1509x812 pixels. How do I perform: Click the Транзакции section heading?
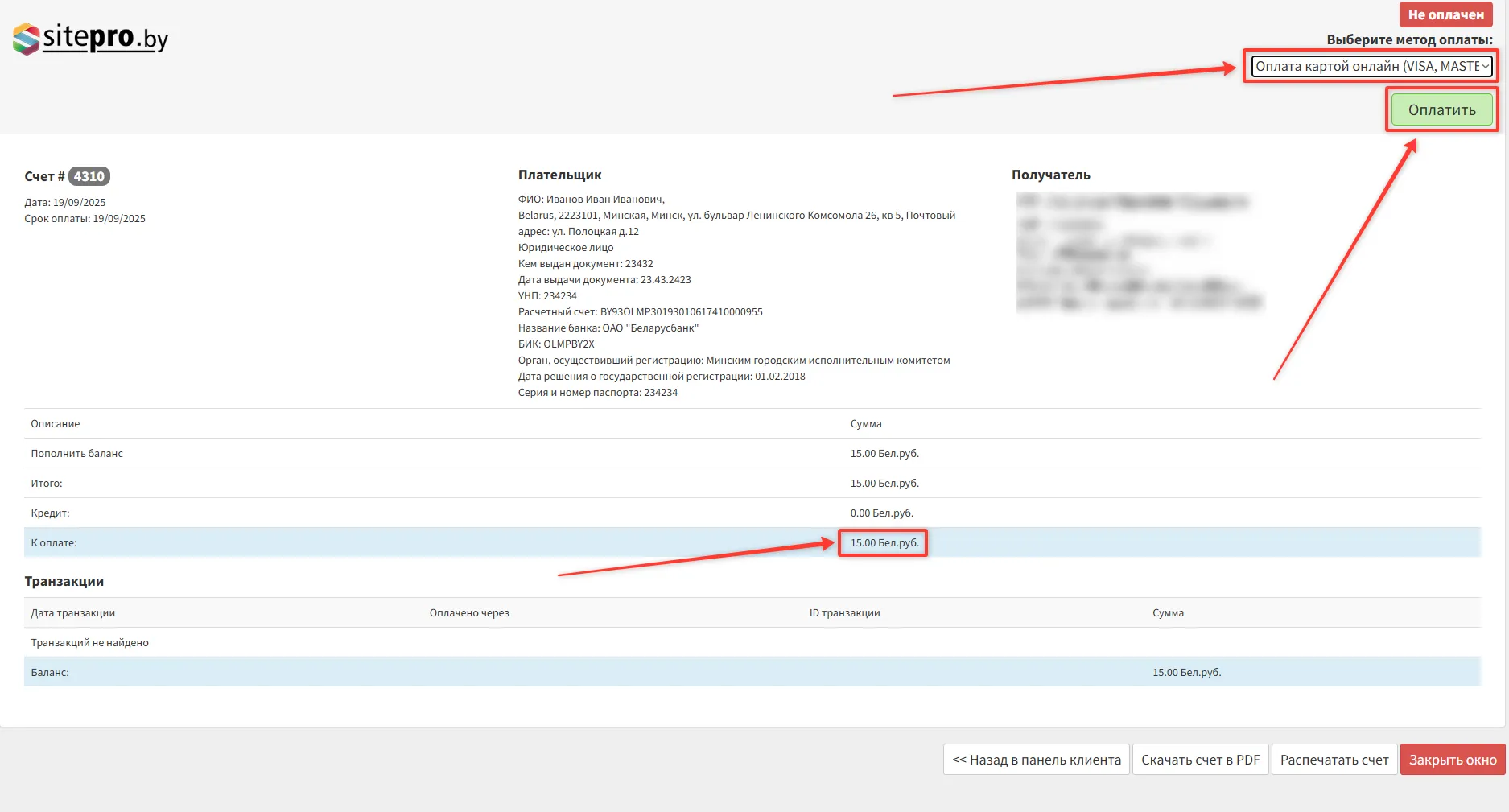pyautogui.click(x=64, y=581)
